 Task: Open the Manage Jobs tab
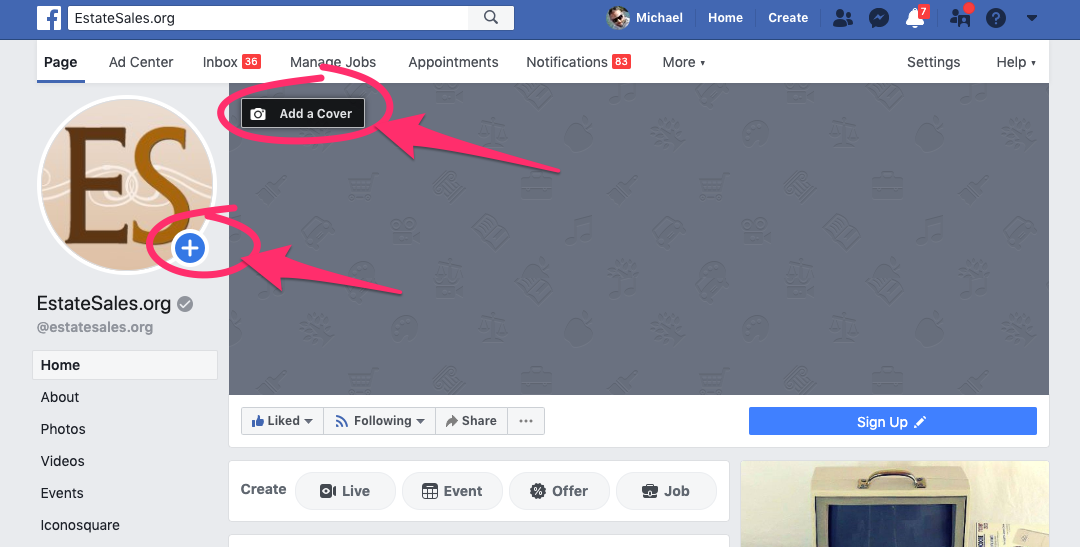point(333,62)
